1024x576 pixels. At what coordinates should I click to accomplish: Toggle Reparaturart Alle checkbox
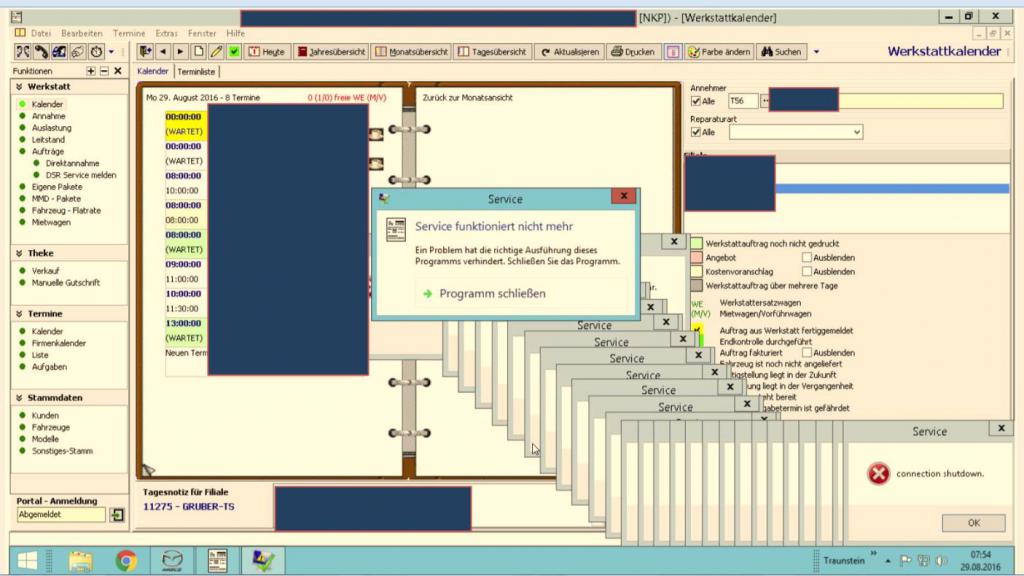tap(696, 132)
